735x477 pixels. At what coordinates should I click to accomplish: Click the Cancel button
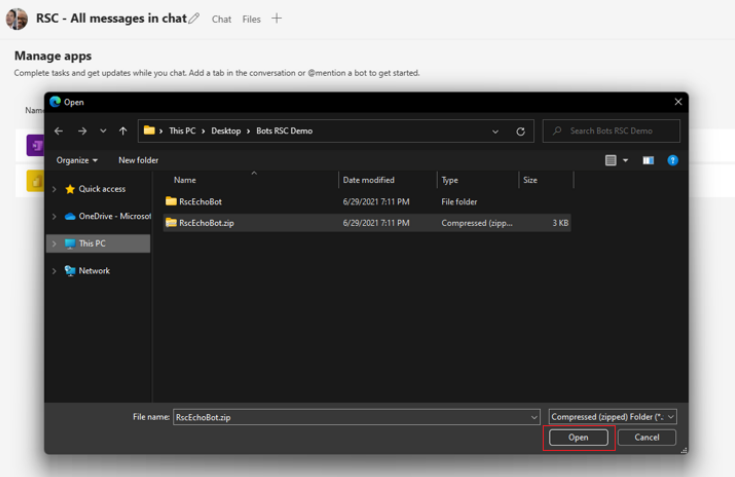(646, 438)
